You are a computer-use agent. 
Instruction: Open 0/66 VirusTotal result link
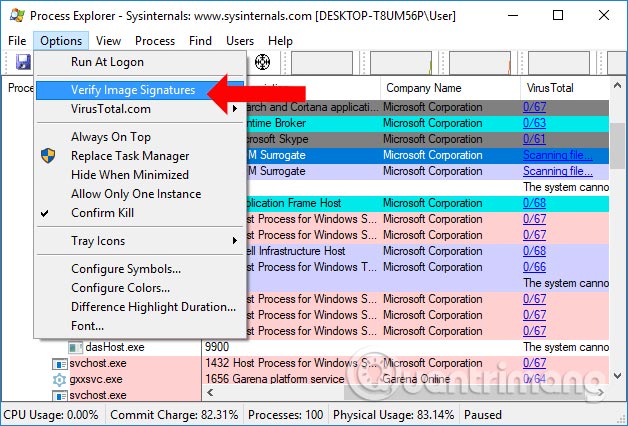(x=534, y=267)
